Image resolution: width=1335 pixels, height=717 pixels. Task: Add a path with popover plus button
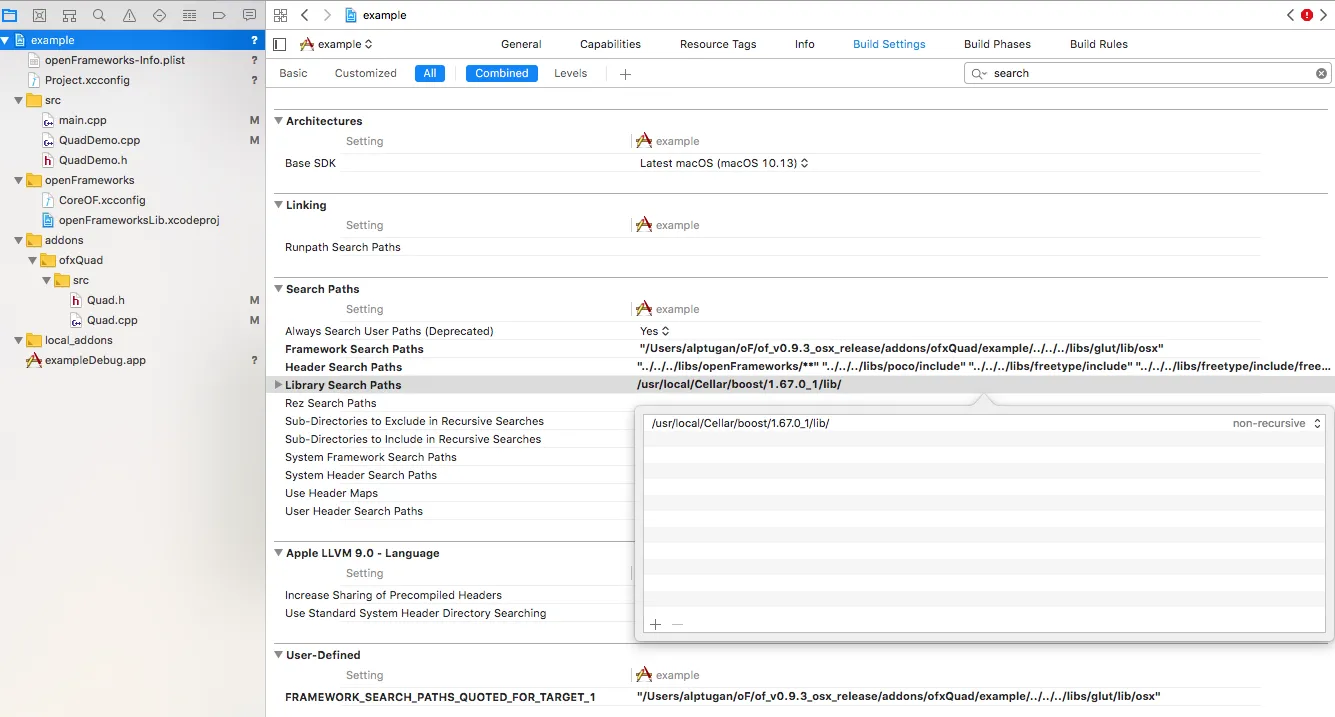click(656, 624)
